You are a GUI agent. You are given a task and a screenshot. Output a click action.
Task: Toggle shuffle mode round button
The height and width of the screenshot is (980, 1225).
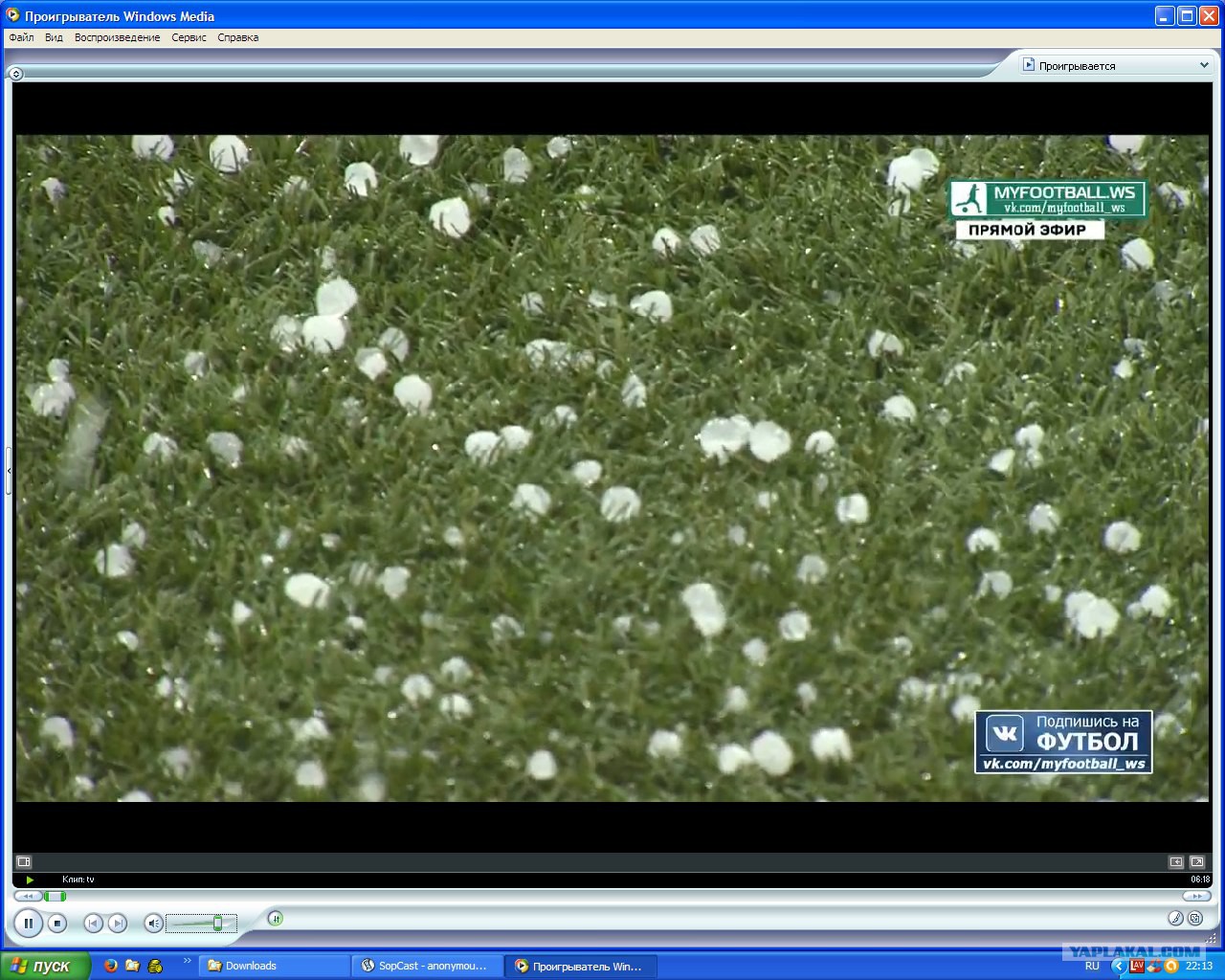275,919
